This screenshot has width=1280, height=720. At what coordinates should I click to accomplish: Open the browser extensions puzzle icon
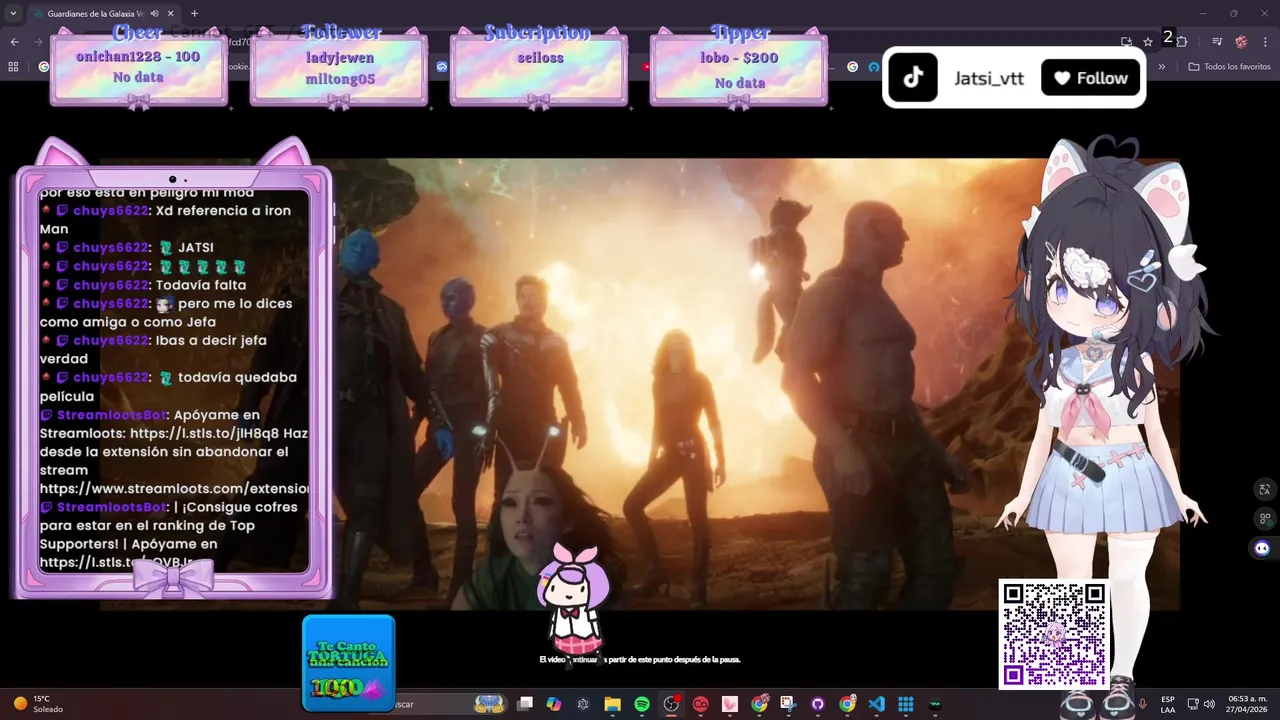(1182, 41)
